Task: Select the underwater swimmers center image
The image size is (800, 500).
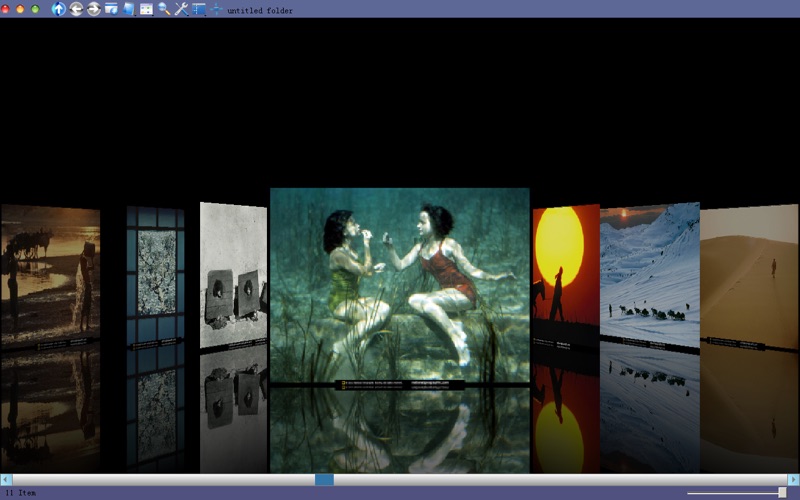Action: [x=399, y=286]
